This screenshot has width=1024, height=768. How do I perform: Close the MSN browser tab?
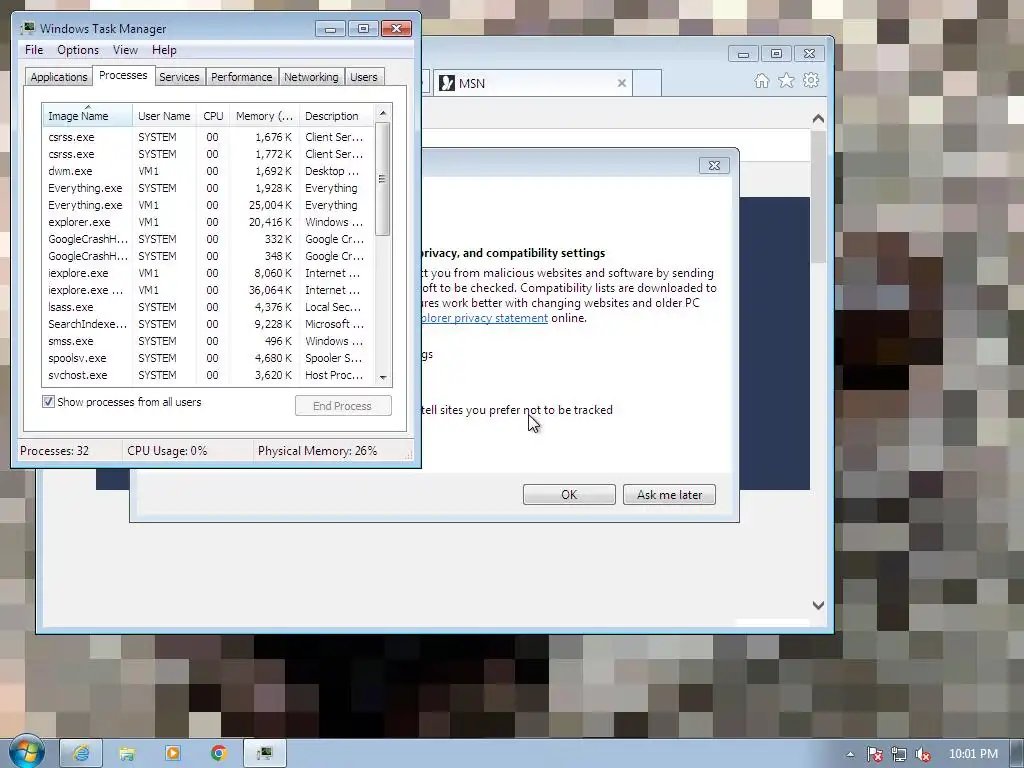pos(622,83)
